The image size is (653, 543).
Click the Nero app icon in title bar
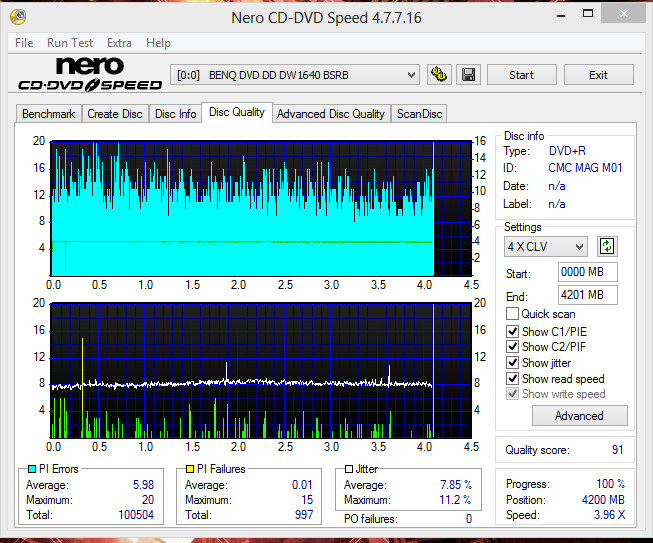(18, 17)
